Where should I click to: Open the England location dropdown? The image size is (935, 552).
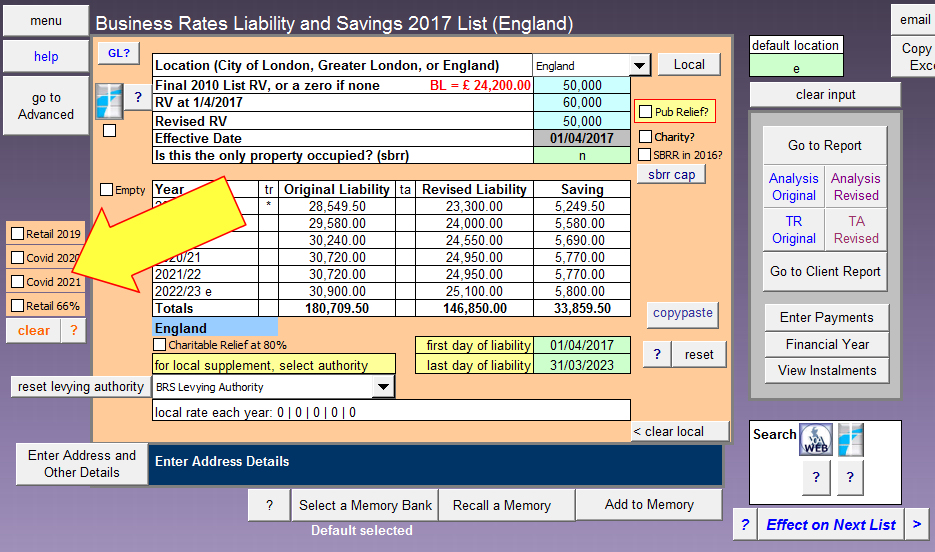pyautogui.click(x=639, y=66)
